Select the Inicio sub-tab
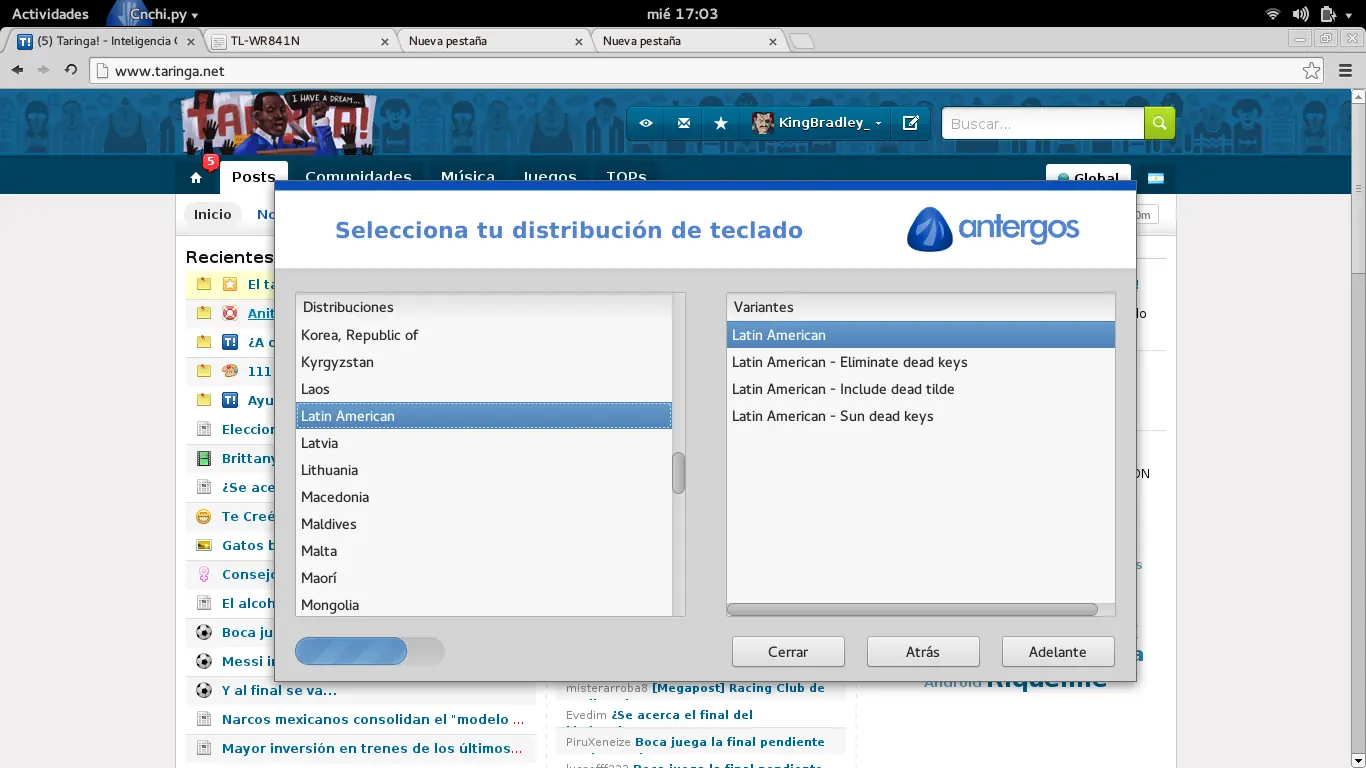The width and height of the screenshot is (1366, 768). [213, 214]
